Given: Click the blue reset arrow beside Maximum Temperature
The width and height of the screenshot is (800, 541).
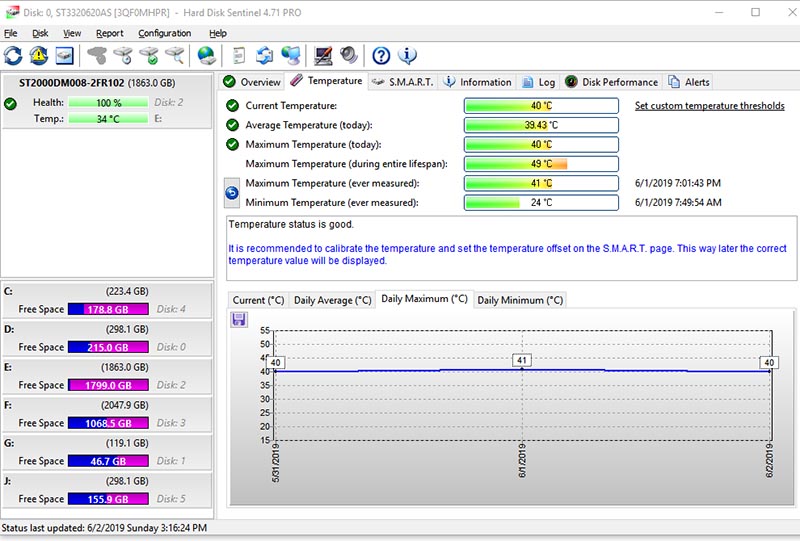Looking at the screenshot, I should pos(232,193).
